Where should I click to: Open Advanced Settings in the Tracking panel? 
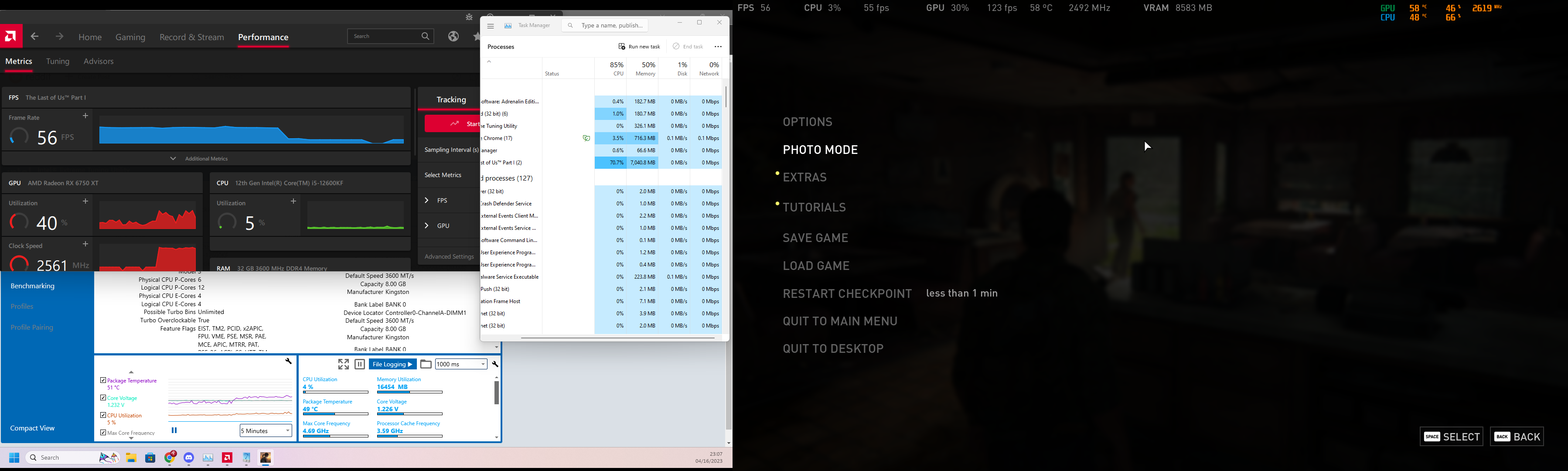point(449,257)
